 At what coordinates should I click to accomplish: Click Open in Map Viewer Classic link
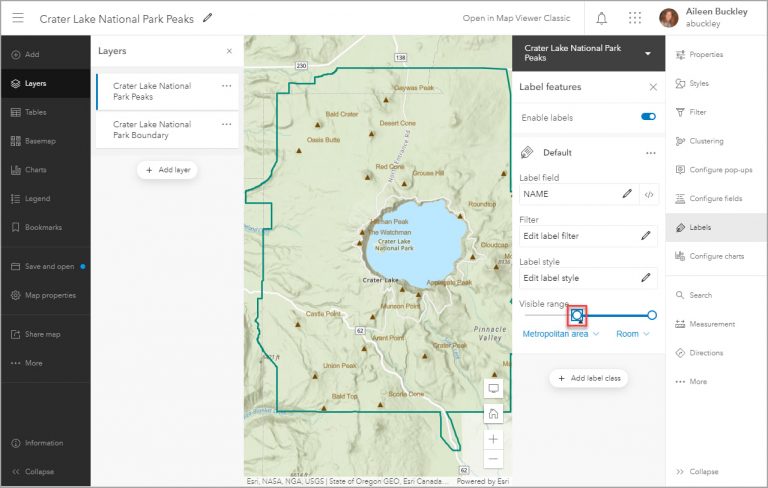(516, 18)
